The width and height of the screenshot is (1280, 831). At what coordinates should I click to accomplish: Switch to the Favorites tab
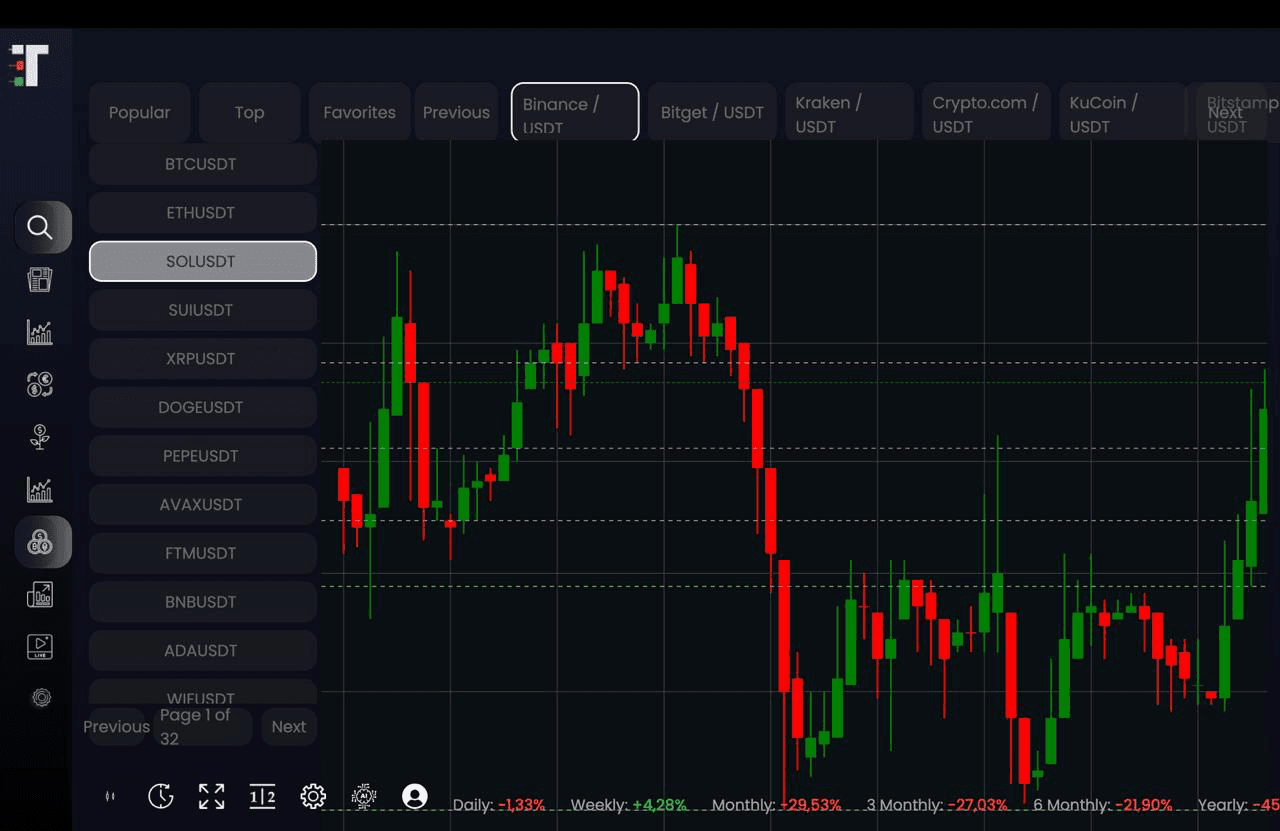coord(359,112)
